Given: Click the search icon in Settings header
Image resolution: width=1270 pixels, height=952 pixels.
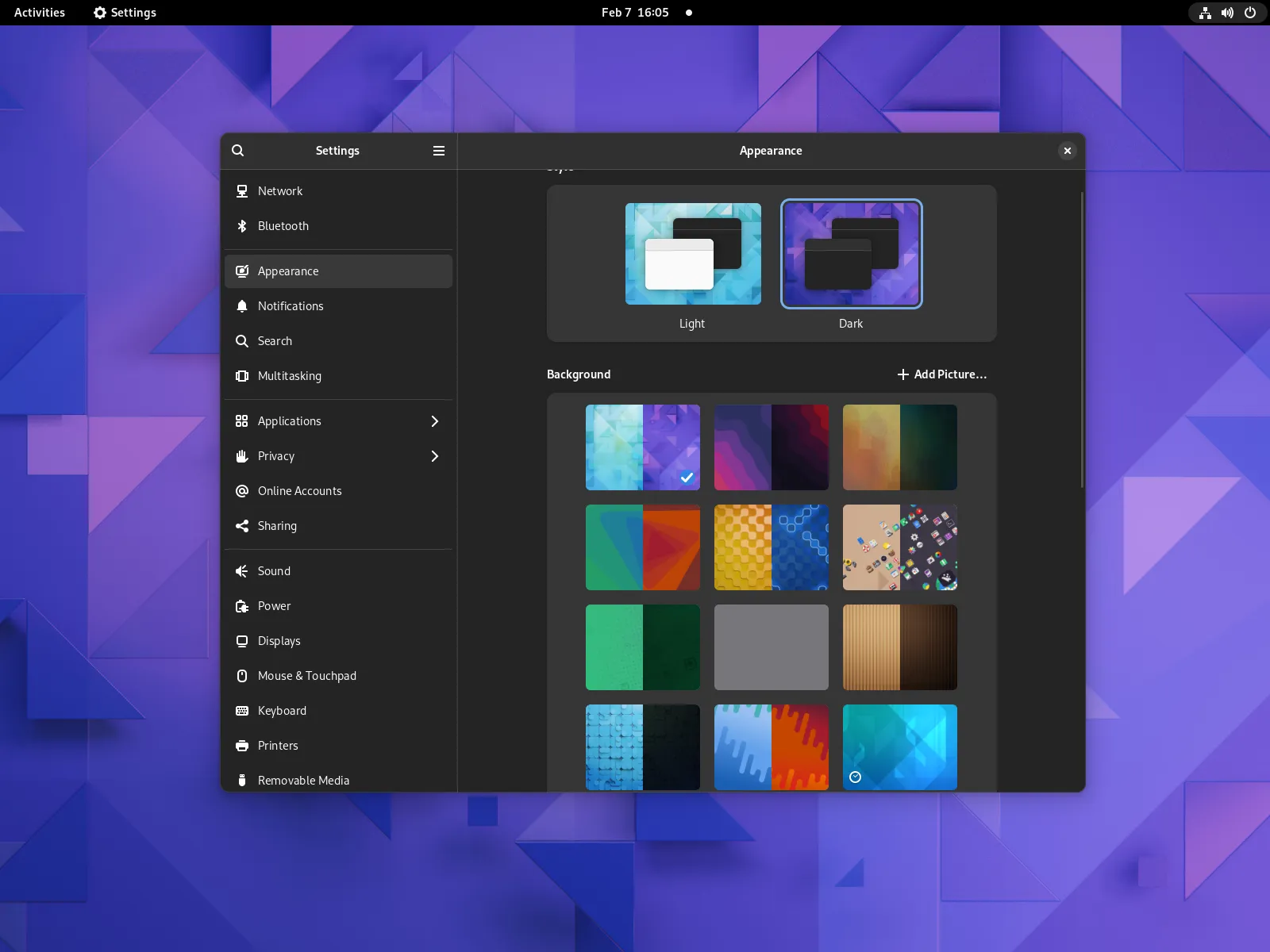Looking at the screenshot, I should coord(237,151).
